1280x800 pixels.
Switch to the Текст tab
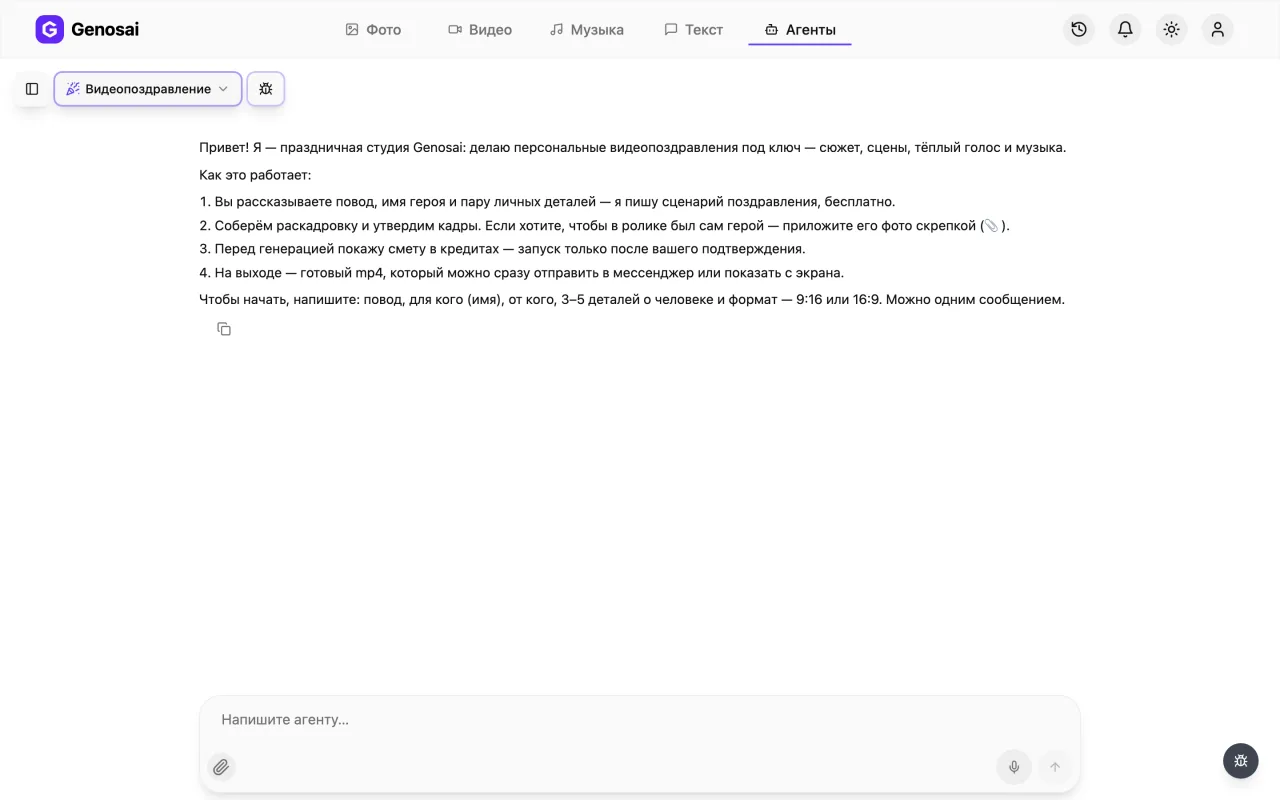coord(693,30)
